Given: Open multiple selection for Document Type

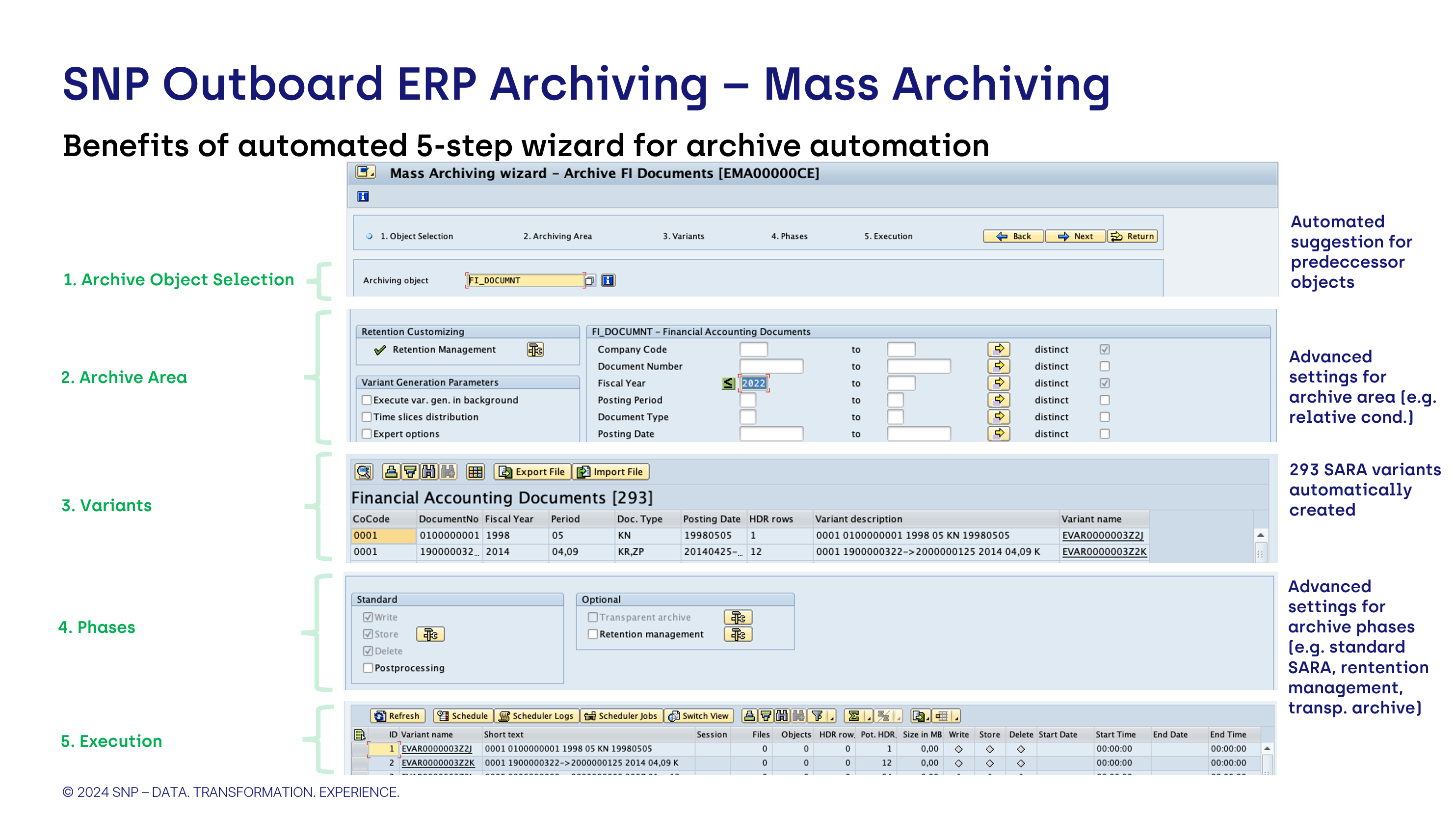Looking at the screenshot, I should 999,417.
